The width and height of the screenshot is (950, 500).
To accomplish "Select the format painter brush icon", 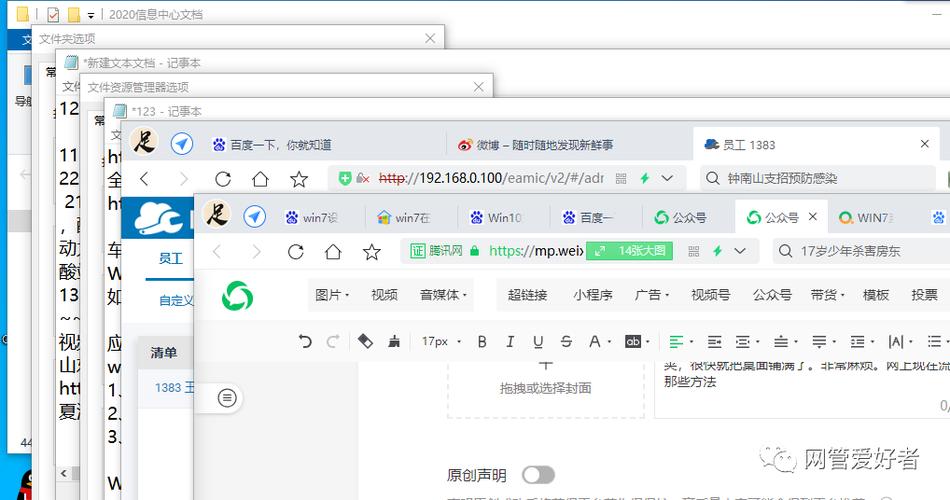I will click(394, 342).
